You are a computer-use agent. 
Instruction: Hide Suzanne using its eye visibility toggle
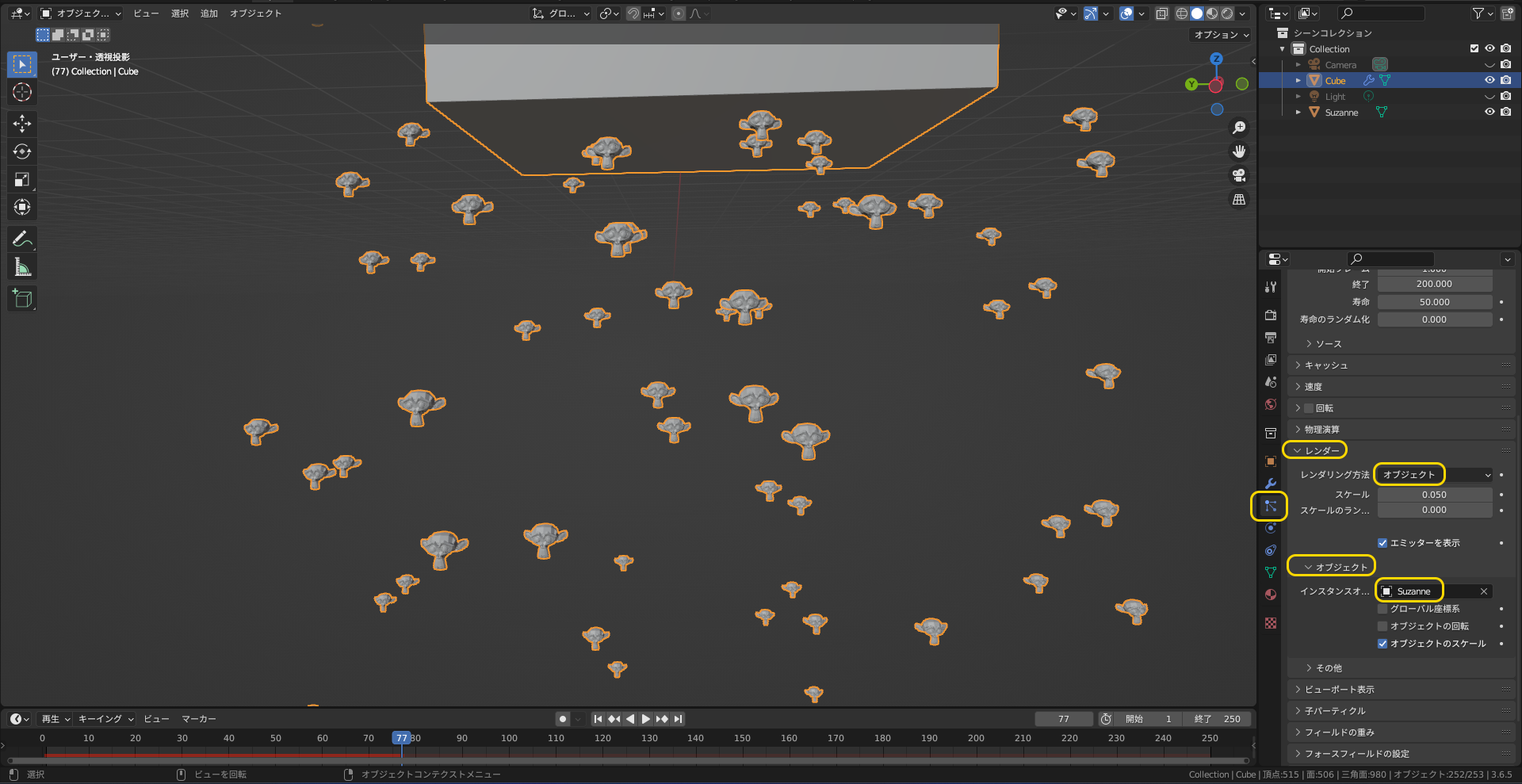tap(1489, 112)
